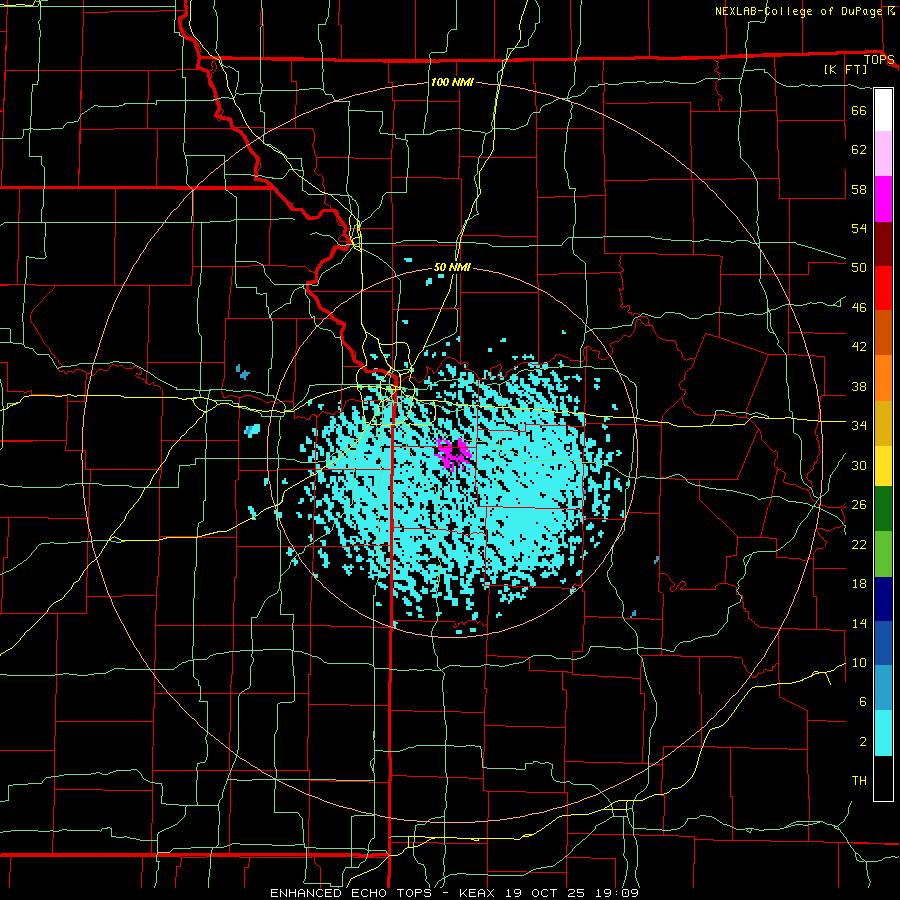
Task: Click the bright yellow legend swatch
Action: point(883,466)
